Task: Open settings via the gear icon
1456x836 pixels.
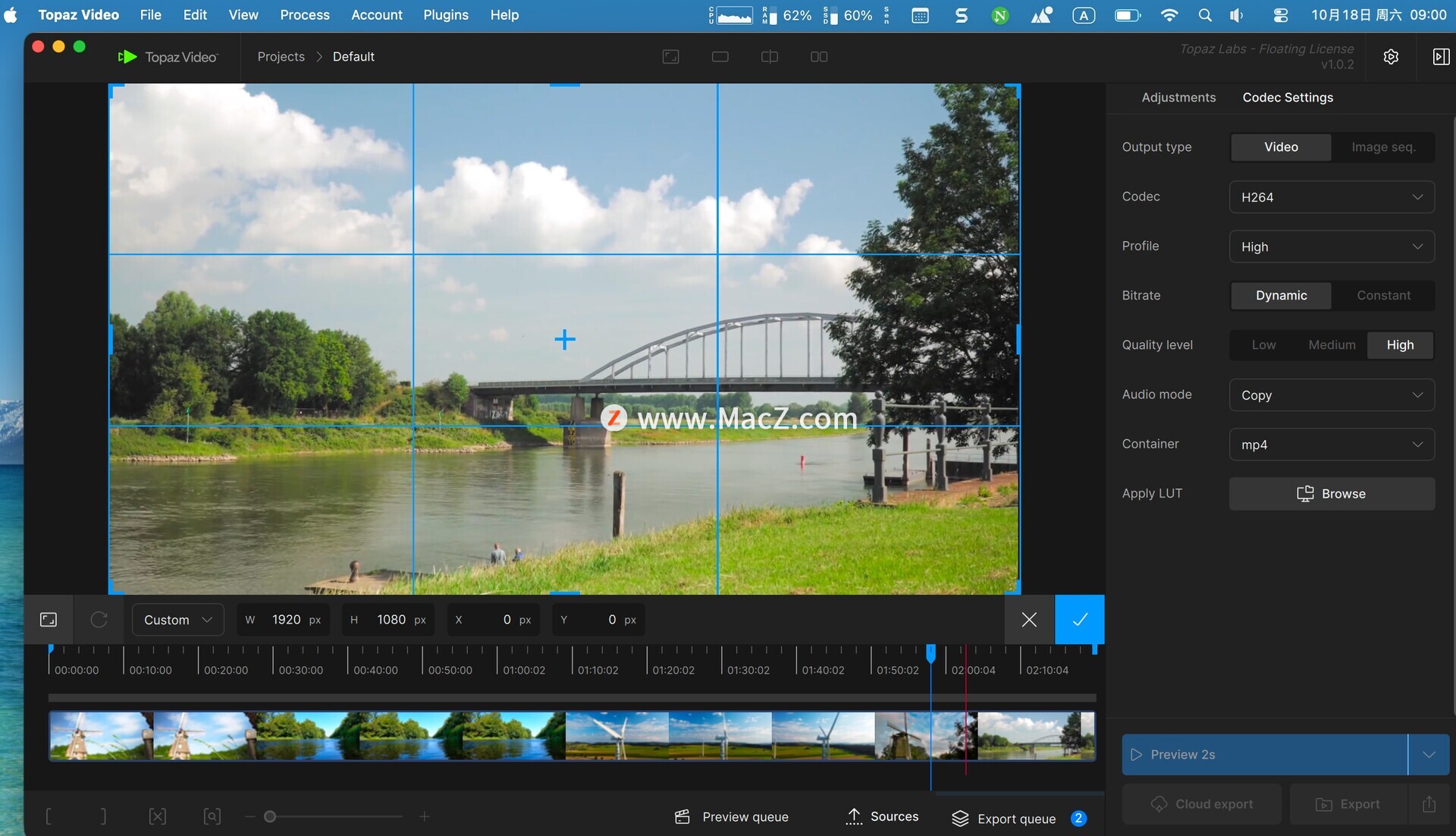Action: (1391, 57)
